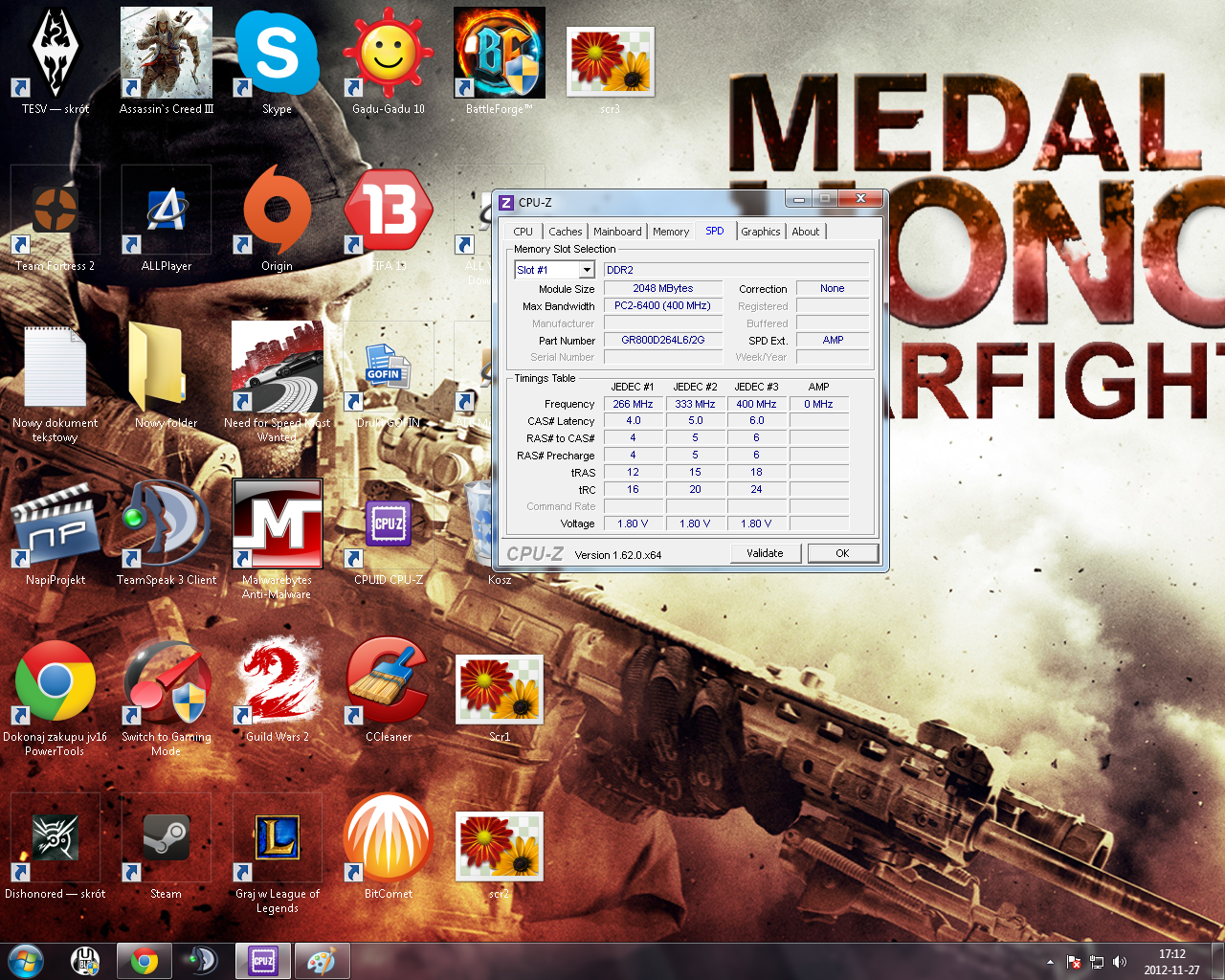The image size is (1225, 980).
Task: Select the Steam desktop icon
Action: click(x=167, y=846)
